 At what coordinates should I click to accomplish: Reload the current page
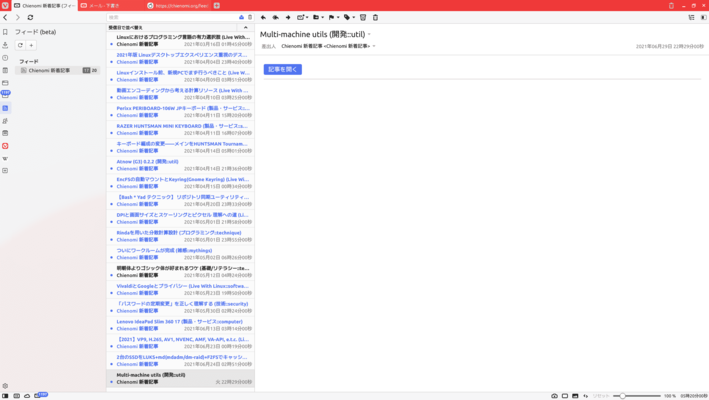pos(30,17)
